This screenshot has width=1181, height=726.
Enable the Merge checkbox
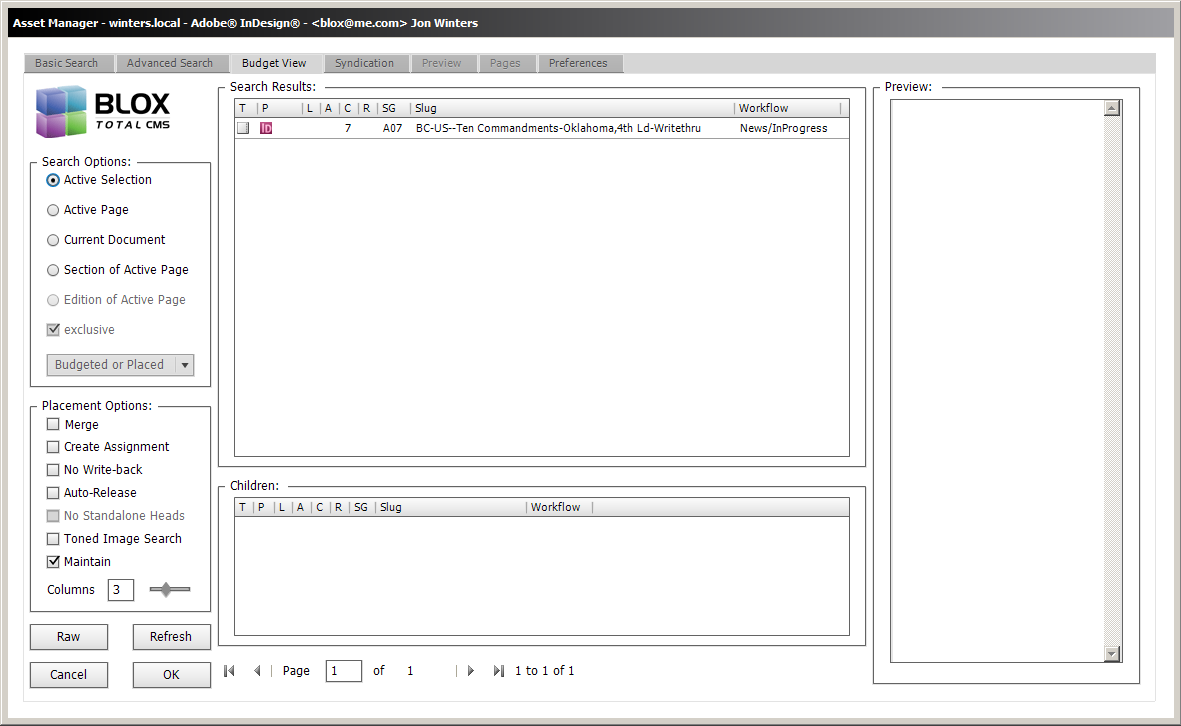[54, 424]
